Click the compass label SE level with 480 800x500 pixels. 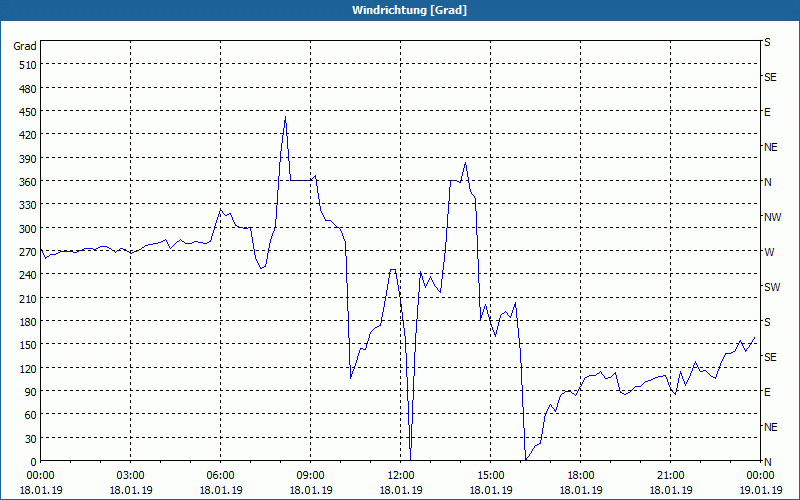770,78
